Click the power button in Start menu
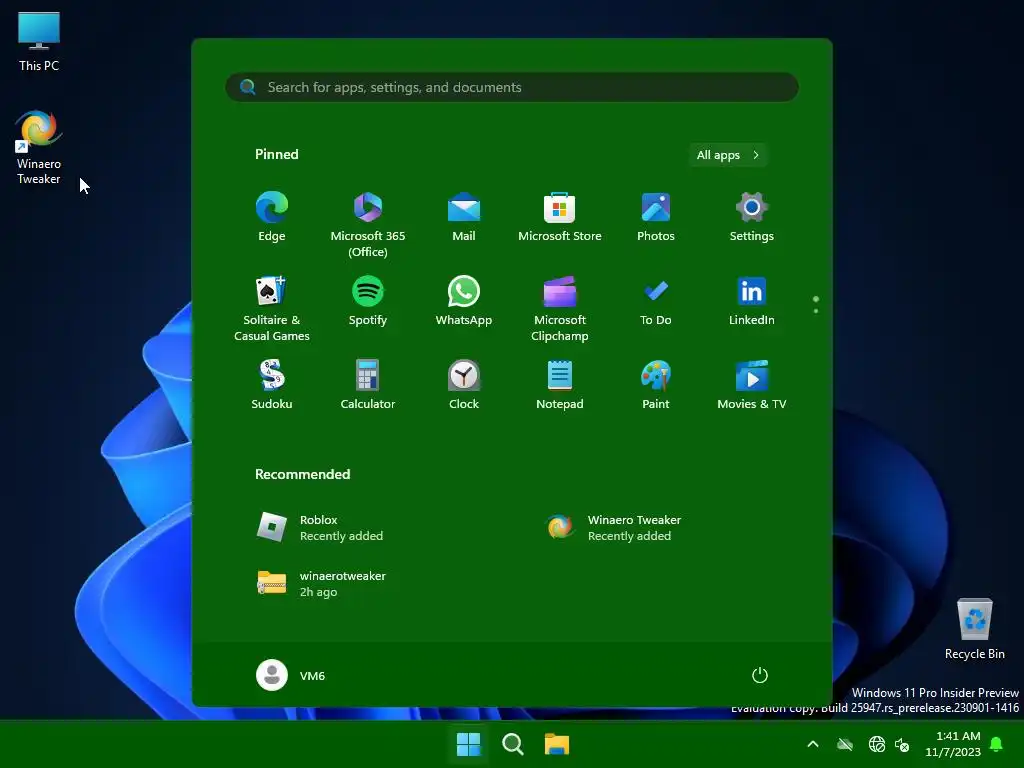Image resolution: width=1024 pixels, height=768 pixels. point(760,675)
